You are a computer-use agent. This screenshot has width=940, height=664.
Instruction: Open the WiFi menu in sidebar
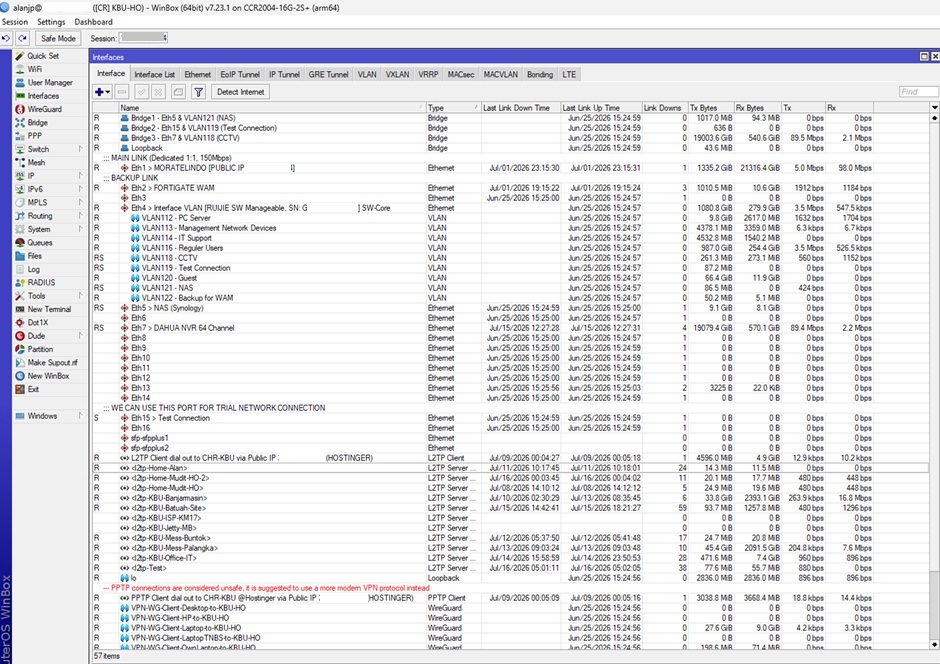pyautogui.click(x=34, y=69)
